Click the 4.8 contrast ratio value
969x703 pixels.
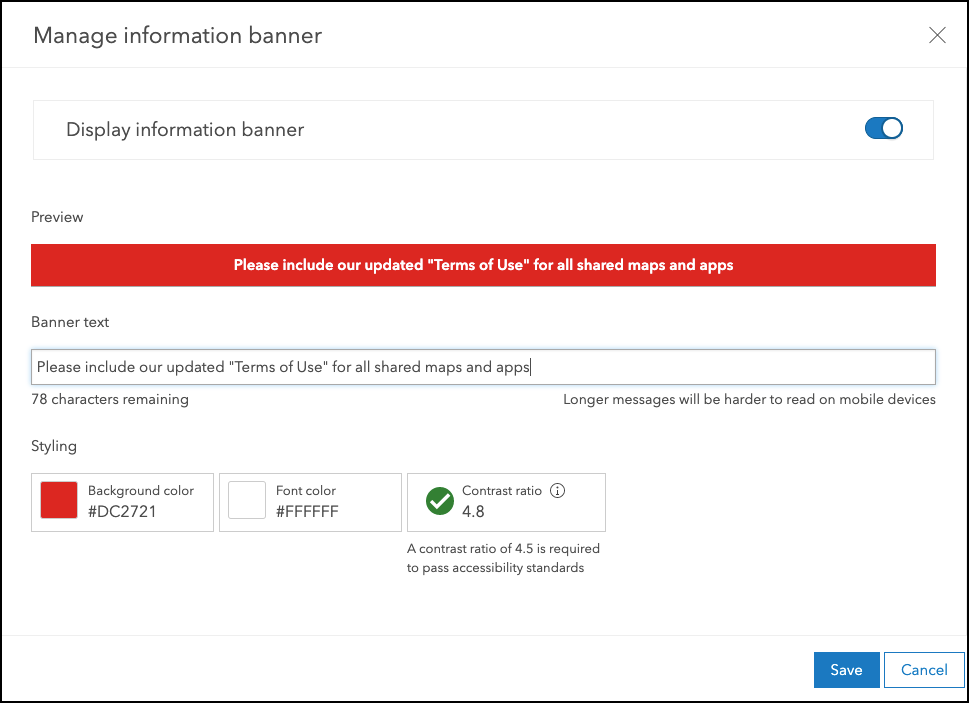(473, 511)
